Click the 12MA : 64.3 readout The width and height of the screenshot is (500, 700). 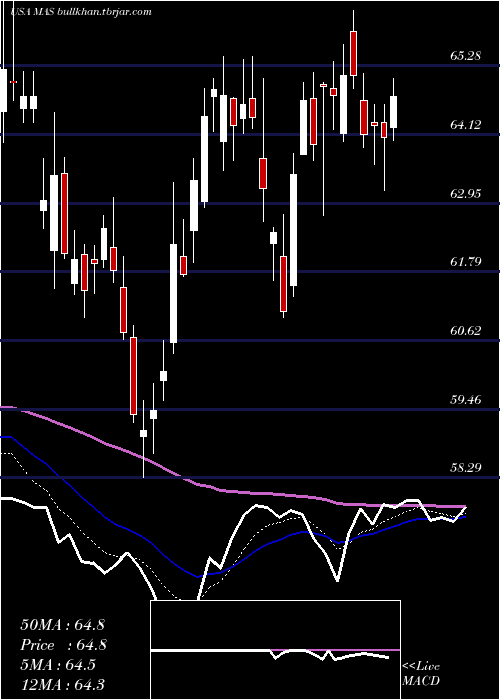(x=62, y=684)
